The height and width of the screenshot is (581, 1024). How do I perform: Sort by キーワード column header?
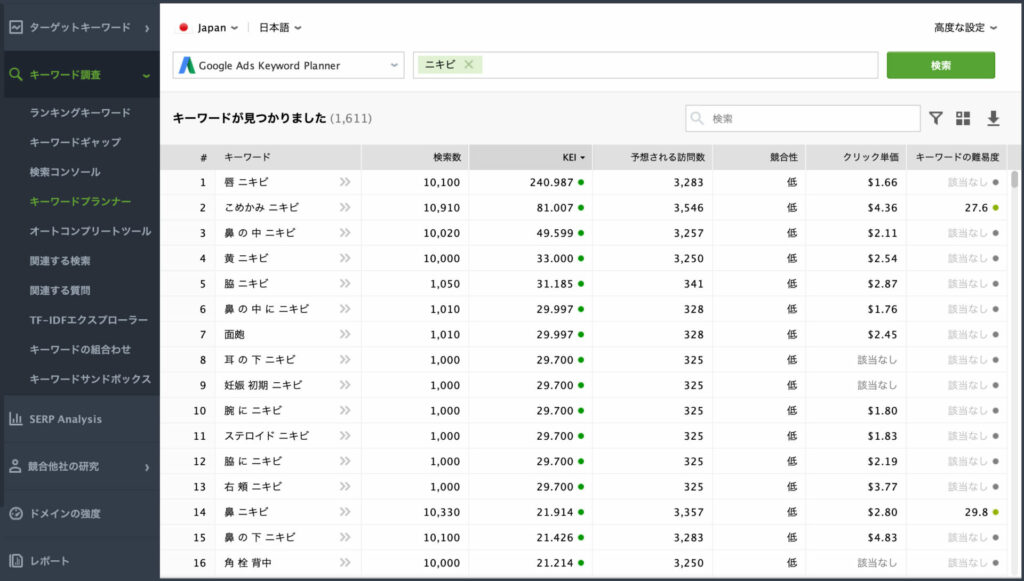point(247,157)
